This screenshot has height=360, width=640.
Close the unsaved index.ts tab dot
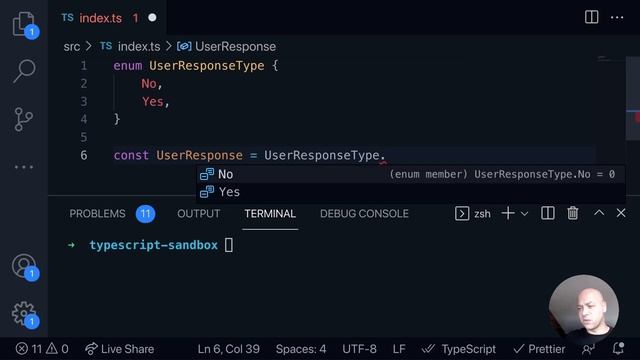[x=152, y=18]
